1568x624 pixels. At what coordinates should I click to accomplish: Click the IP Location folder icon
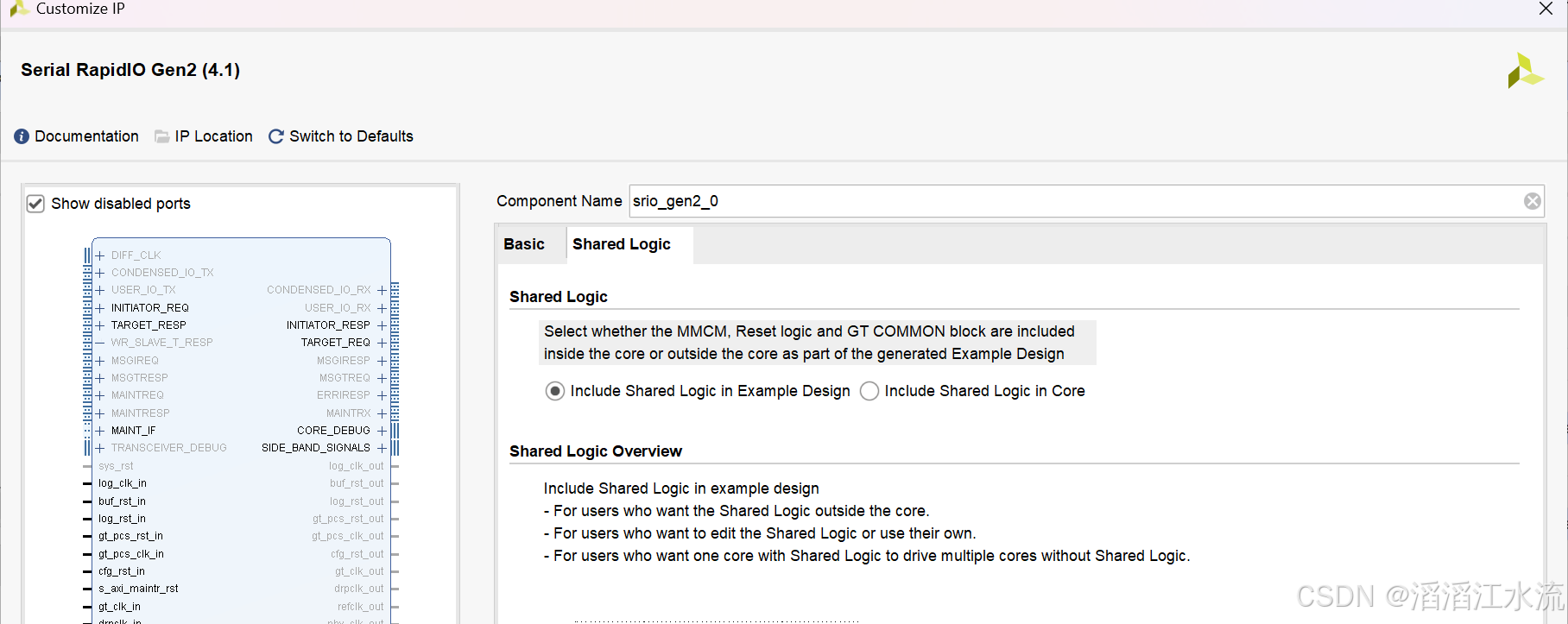[161, 136]
